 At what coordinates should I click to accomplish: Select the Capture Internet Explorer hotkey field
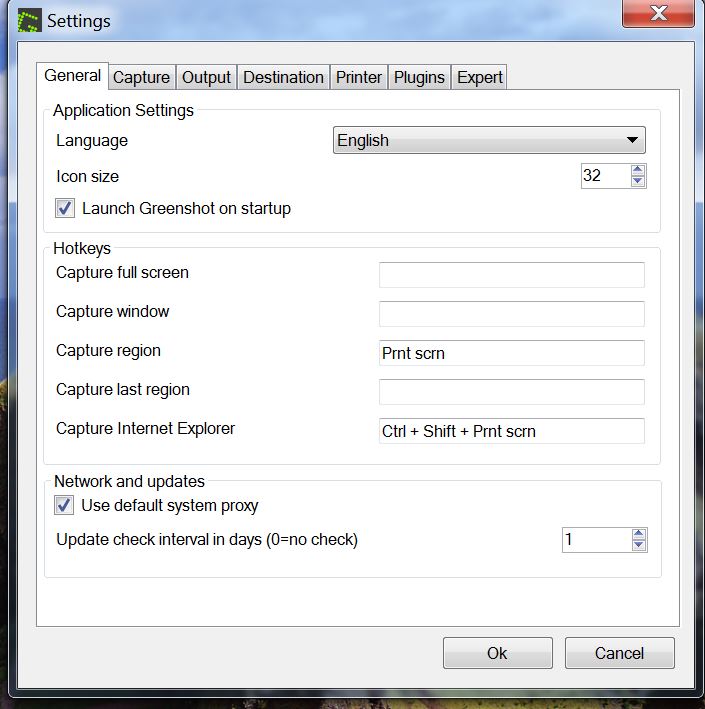coord(511,431)
